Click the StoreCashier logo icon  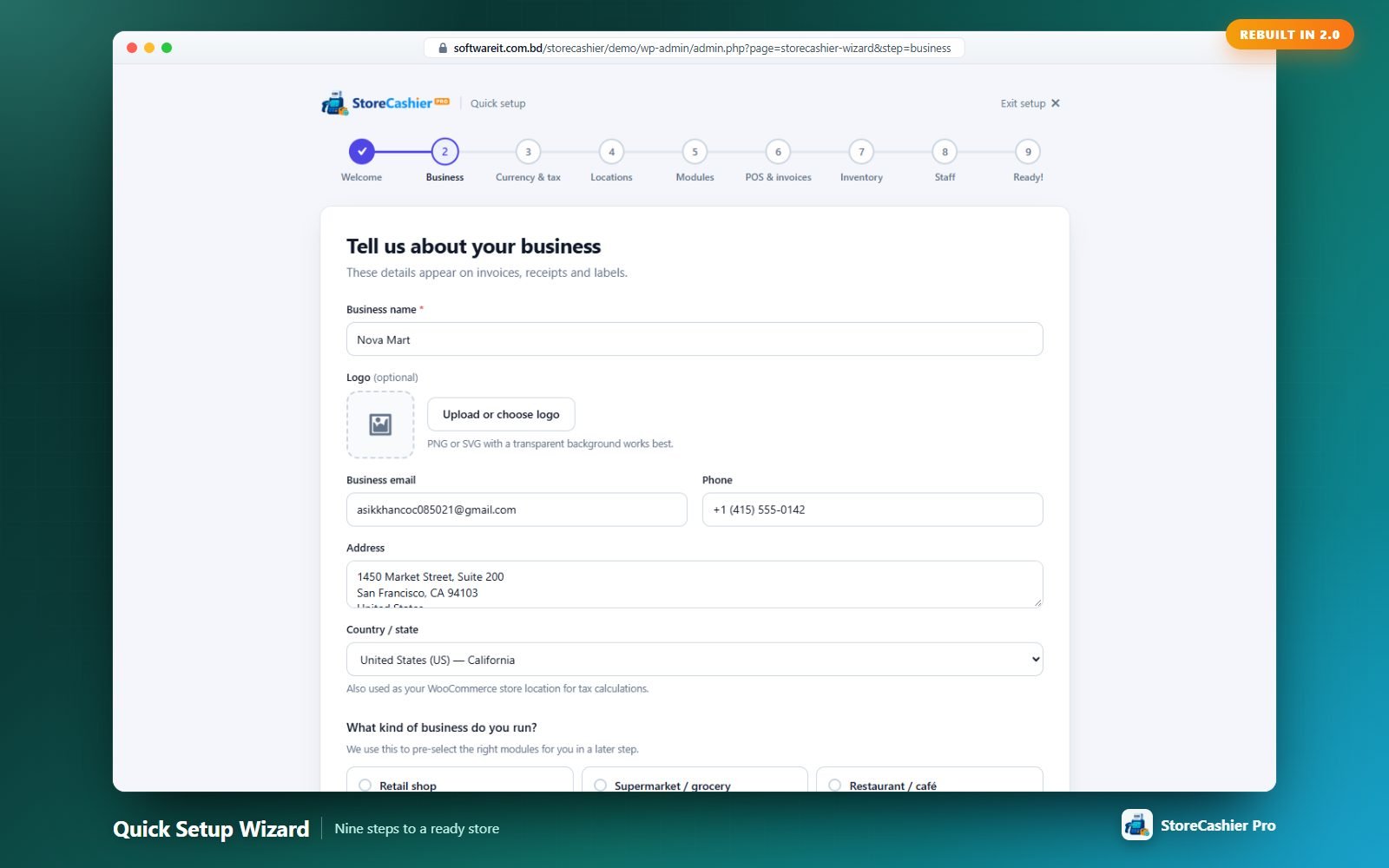(x=334, y=103)
